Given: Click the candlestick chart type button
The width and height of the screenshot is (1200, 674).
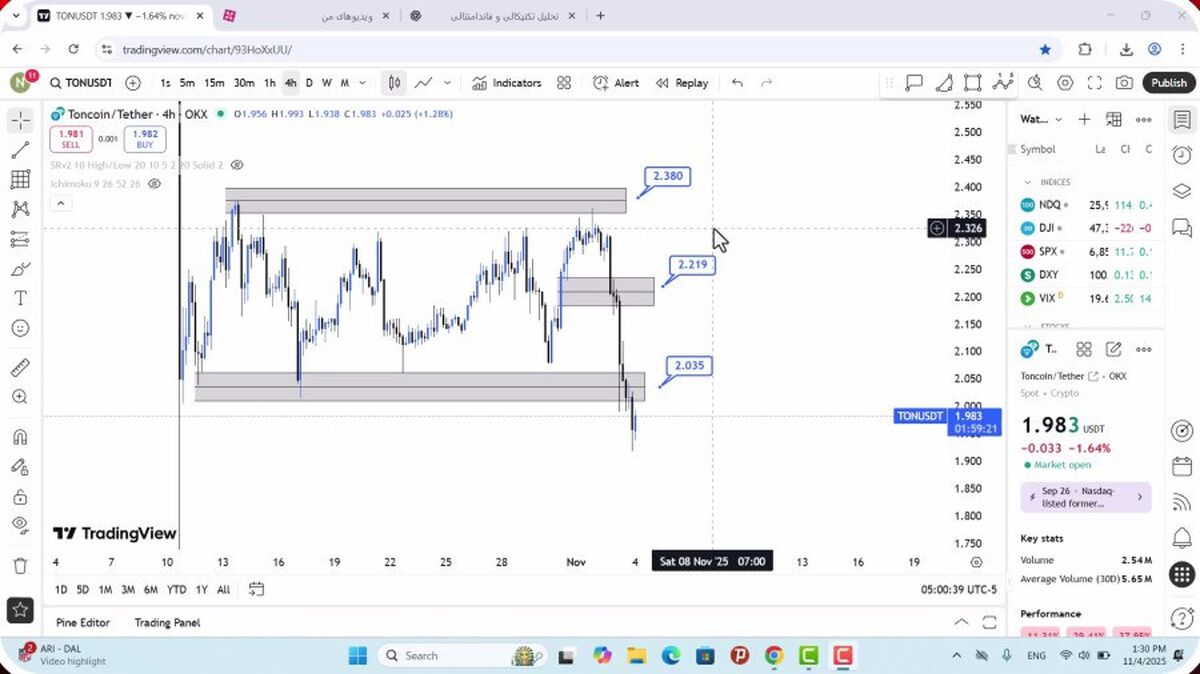Looking at the screenshot, I should click(x=395, y=83).
